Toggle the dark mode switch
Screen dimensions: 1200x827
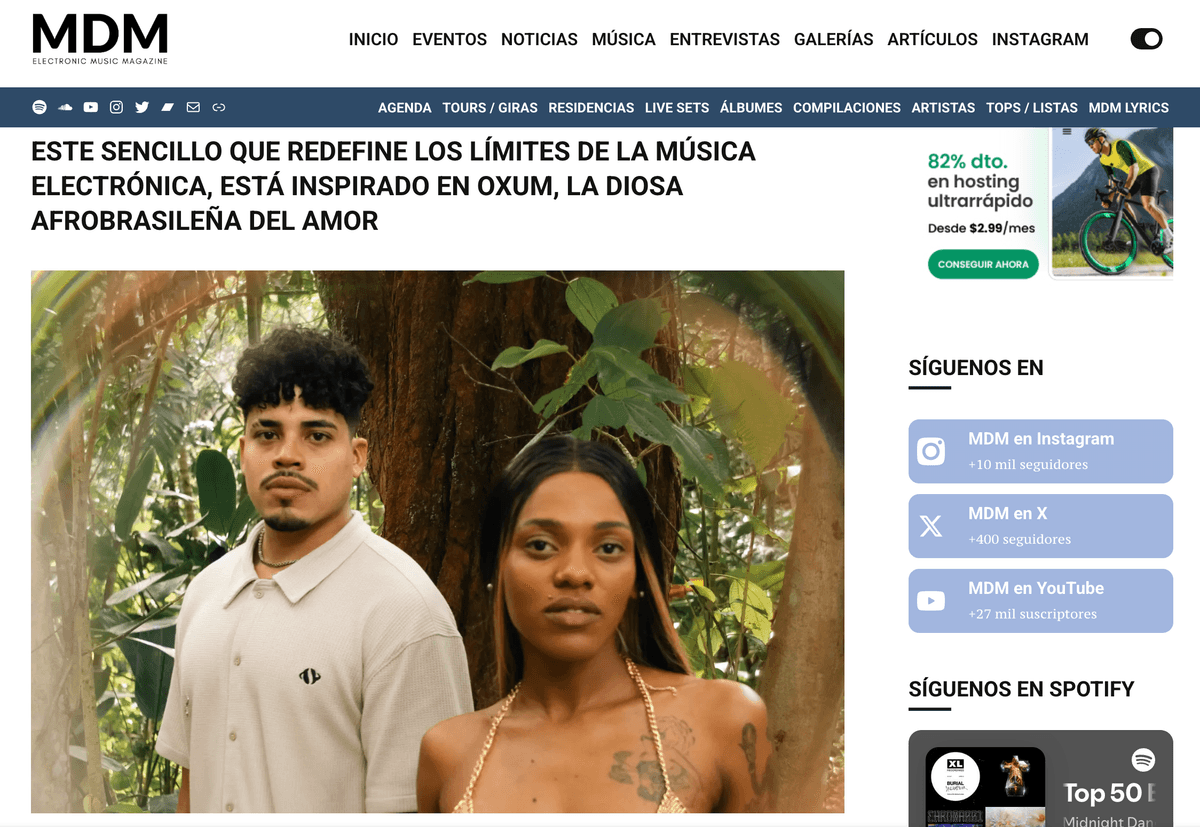tap(1146, 39)
